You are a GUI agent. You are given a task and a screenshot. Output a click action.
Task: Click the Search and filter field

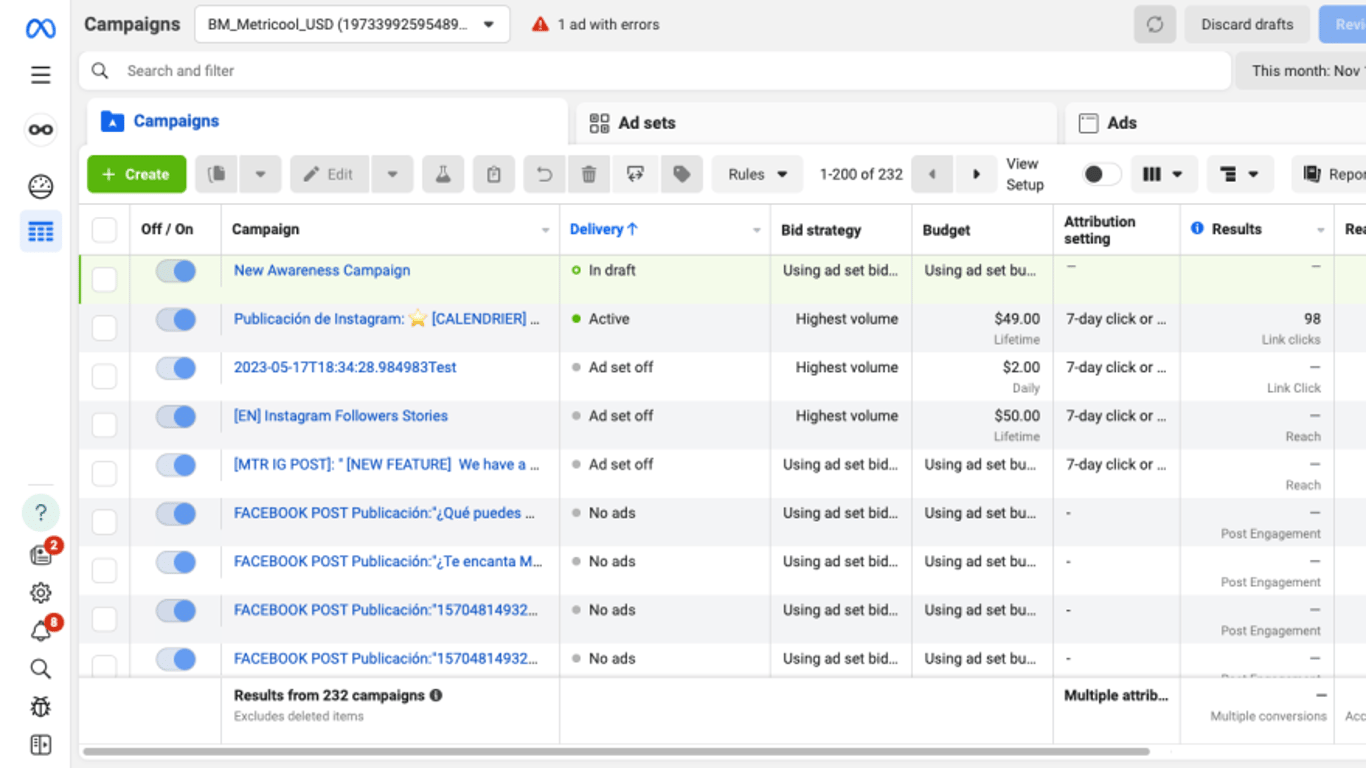tap(660, 71)
